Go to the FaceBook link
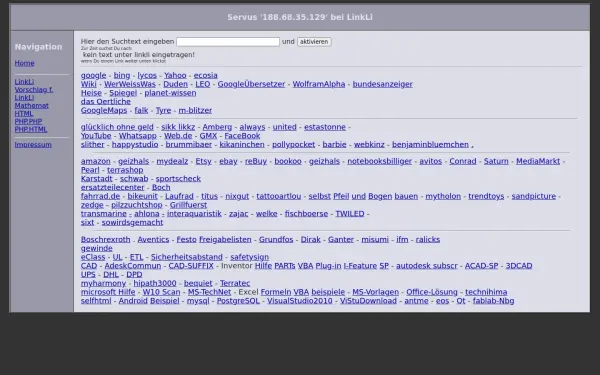This screenshot has width=600, height=375. [242, 136]
